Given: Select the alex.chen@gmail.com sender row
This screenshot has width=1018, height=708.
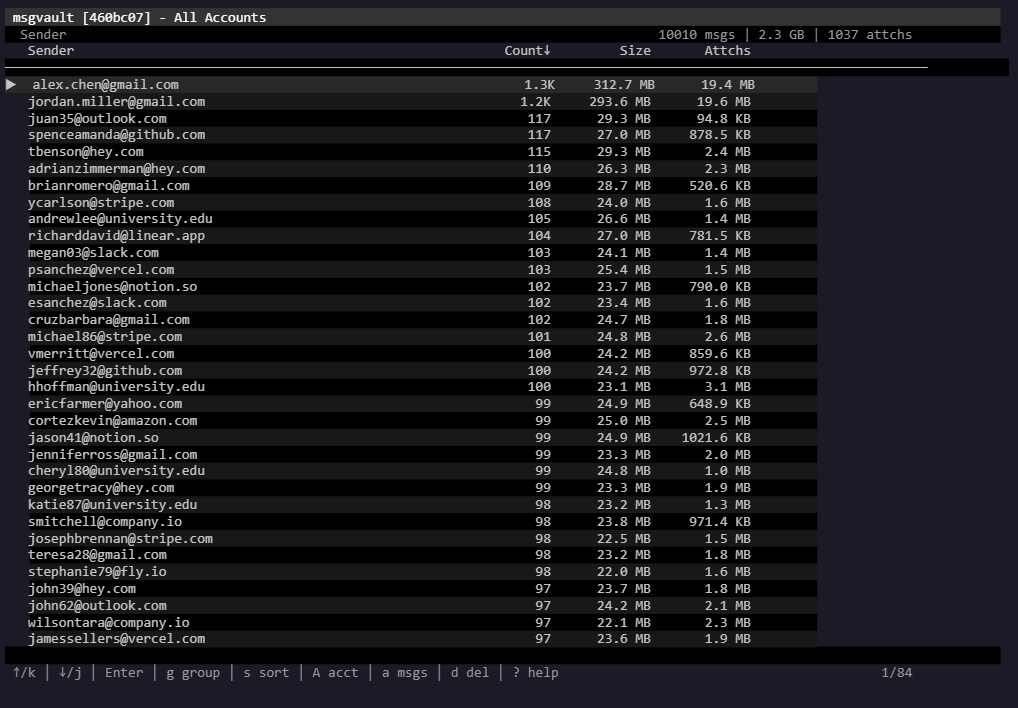Looking at the screenshot, I should 411,84.
